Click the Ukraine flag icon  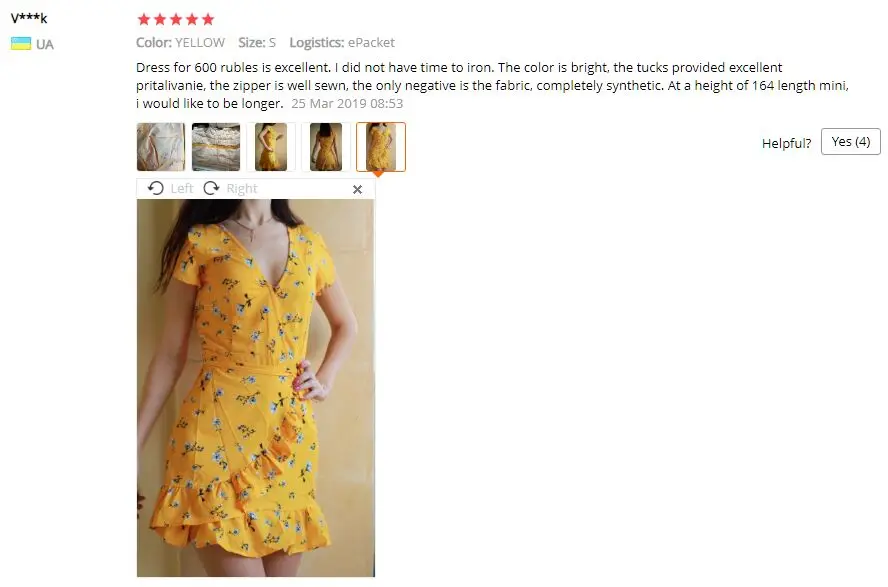[21, 44]
